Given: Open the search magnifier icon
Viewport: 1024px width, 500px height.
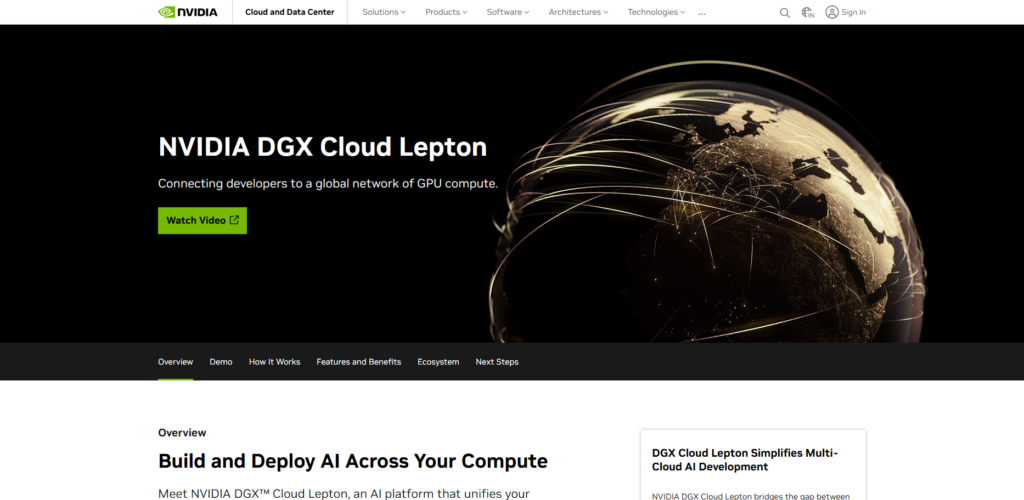Looking at the screenshot, I should [784, 12].
